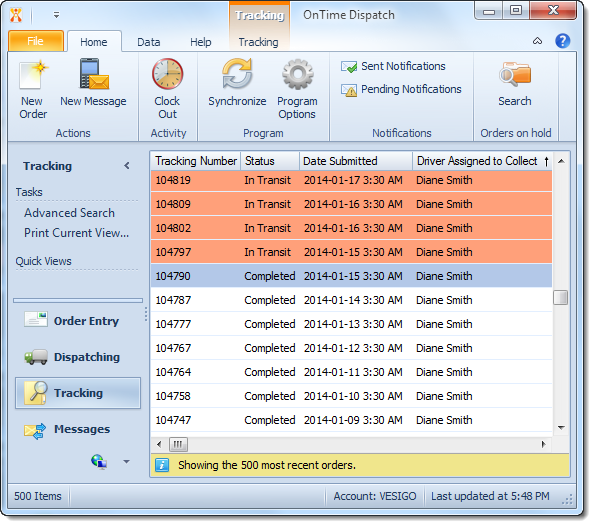
Task: Open the quick access toolbar dropdown
Action: click(x=56, y=15)
